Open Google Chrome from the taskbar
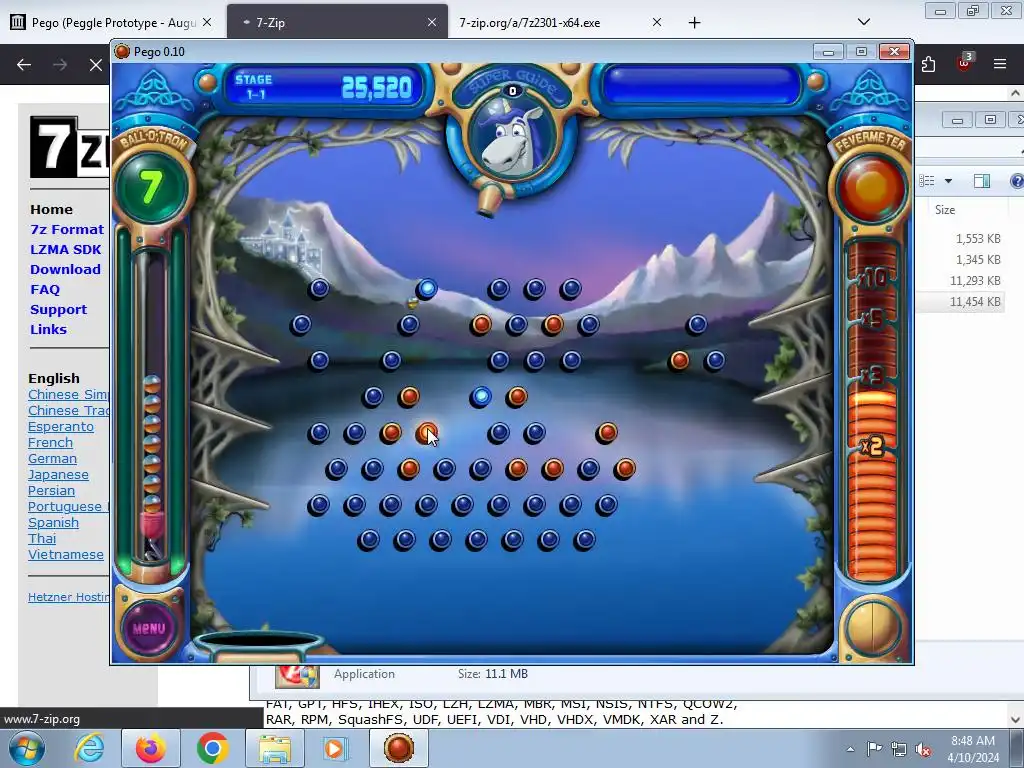Viewport: 1024px width, 768px height. [x=212, y=748]
